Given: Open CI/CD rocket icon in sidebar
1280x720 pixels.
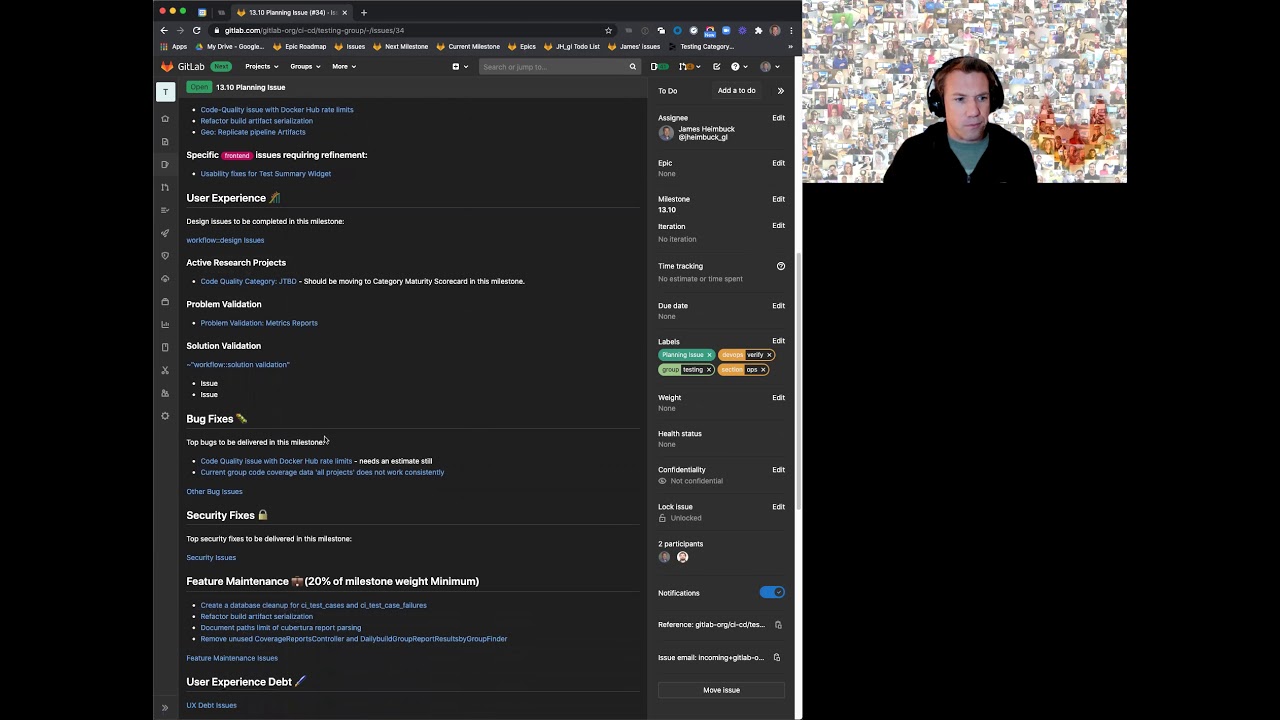Looking at the screenshot, I should (x=165, y=233).
